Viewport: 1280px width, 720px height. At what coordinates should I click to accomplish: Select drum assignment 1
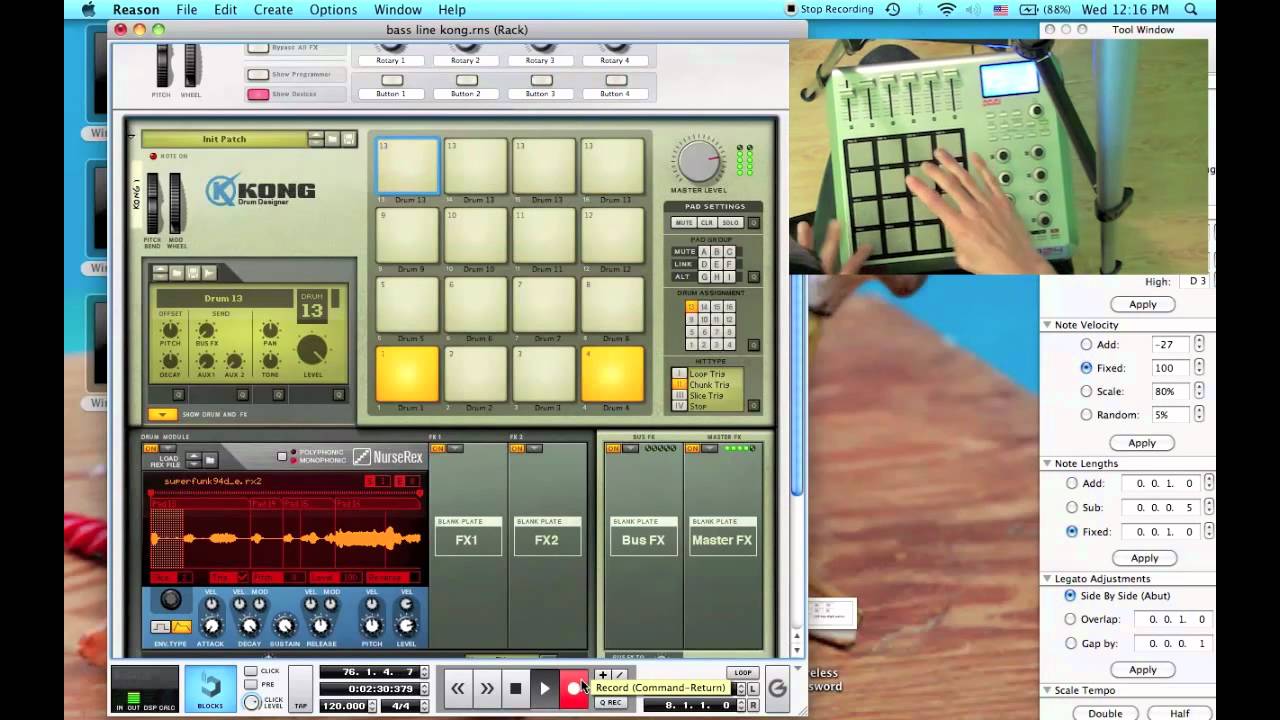point(691,344)
